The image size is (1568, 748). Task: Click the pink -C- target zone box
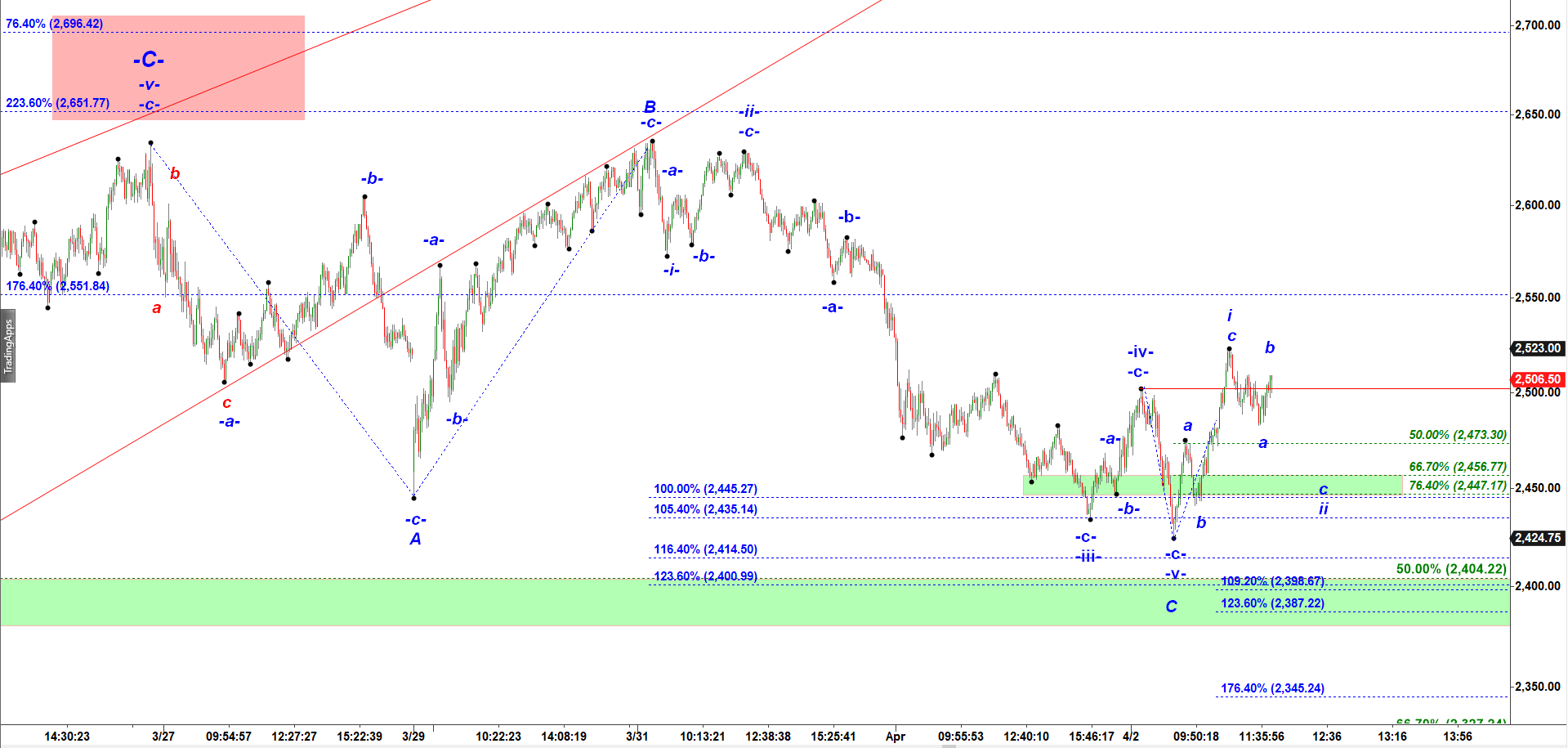click(x=178, y=68)
